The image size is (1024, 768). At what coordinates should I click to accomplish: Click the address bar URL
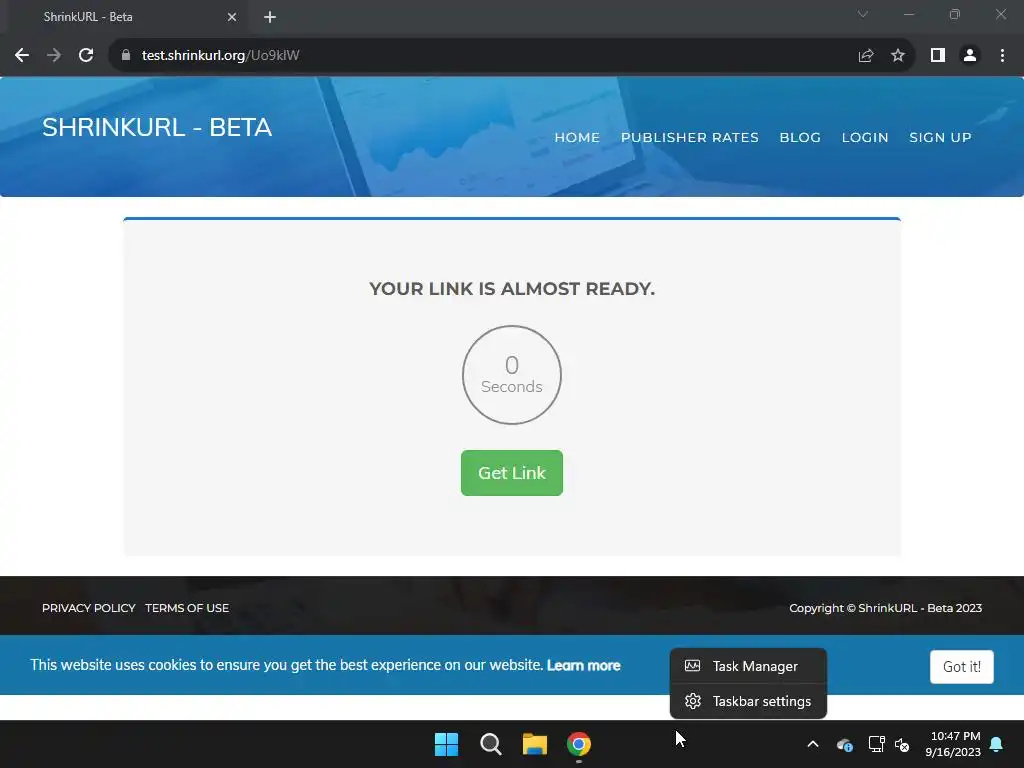point(221,56)
